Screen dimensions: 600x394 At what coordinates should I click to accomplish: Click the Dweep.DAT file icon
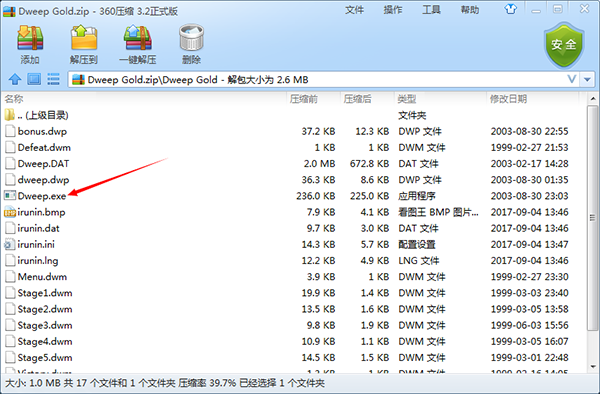coord(10,163)
